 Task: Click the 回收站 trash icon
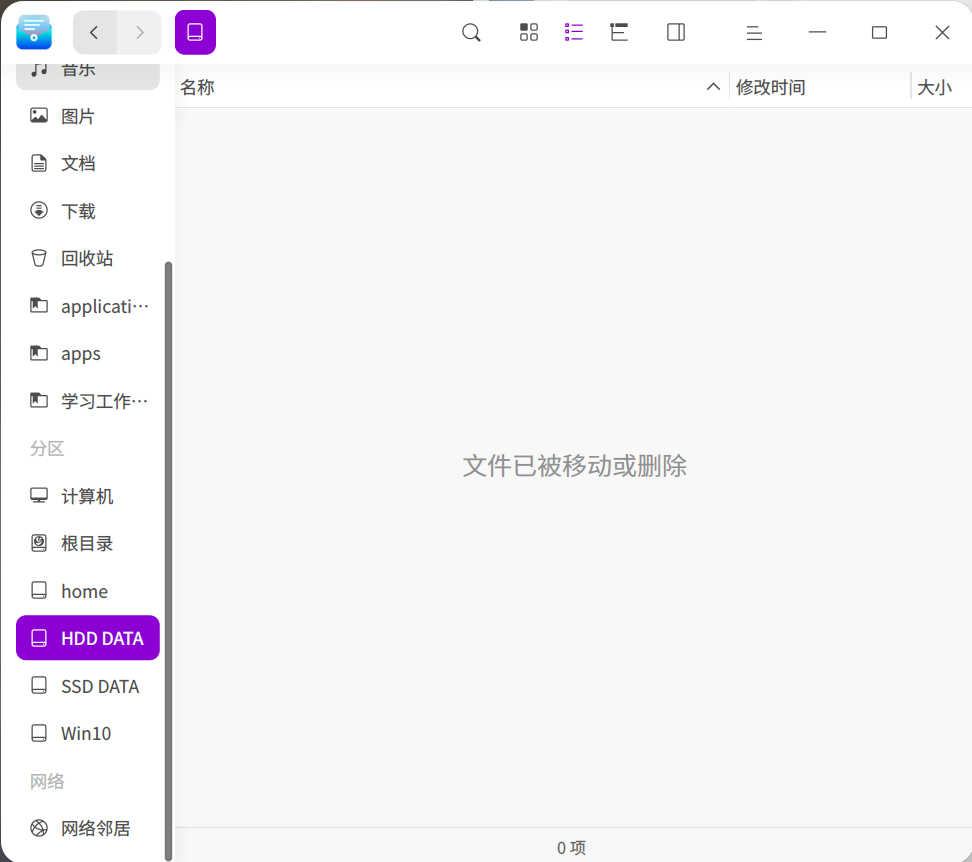click(38, 258)
